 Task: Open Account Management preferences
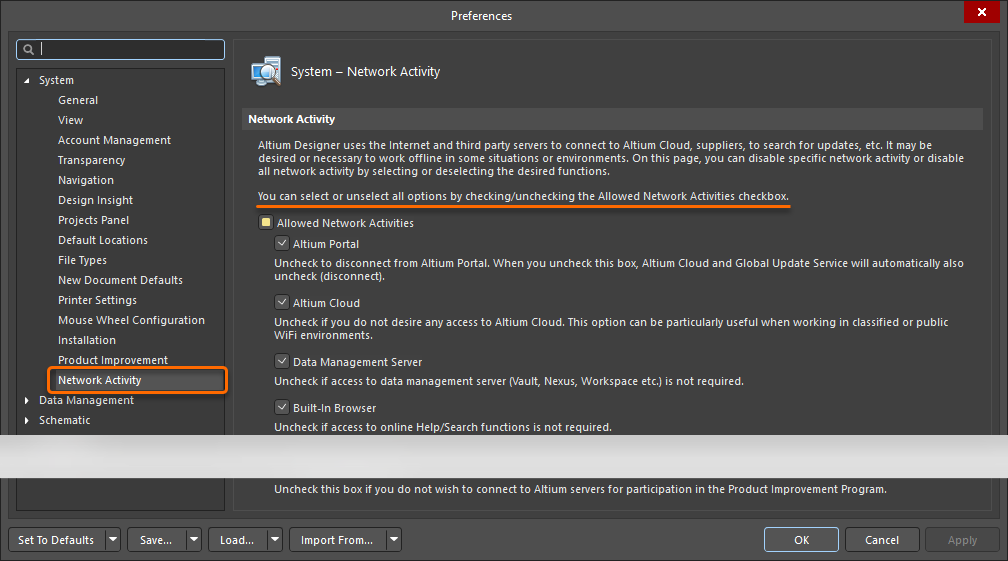114,140
